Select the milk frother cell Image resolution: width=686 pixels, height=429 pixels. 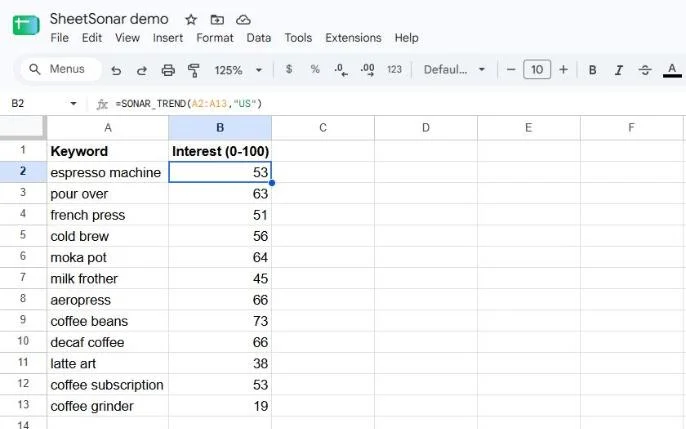[108, 279]
